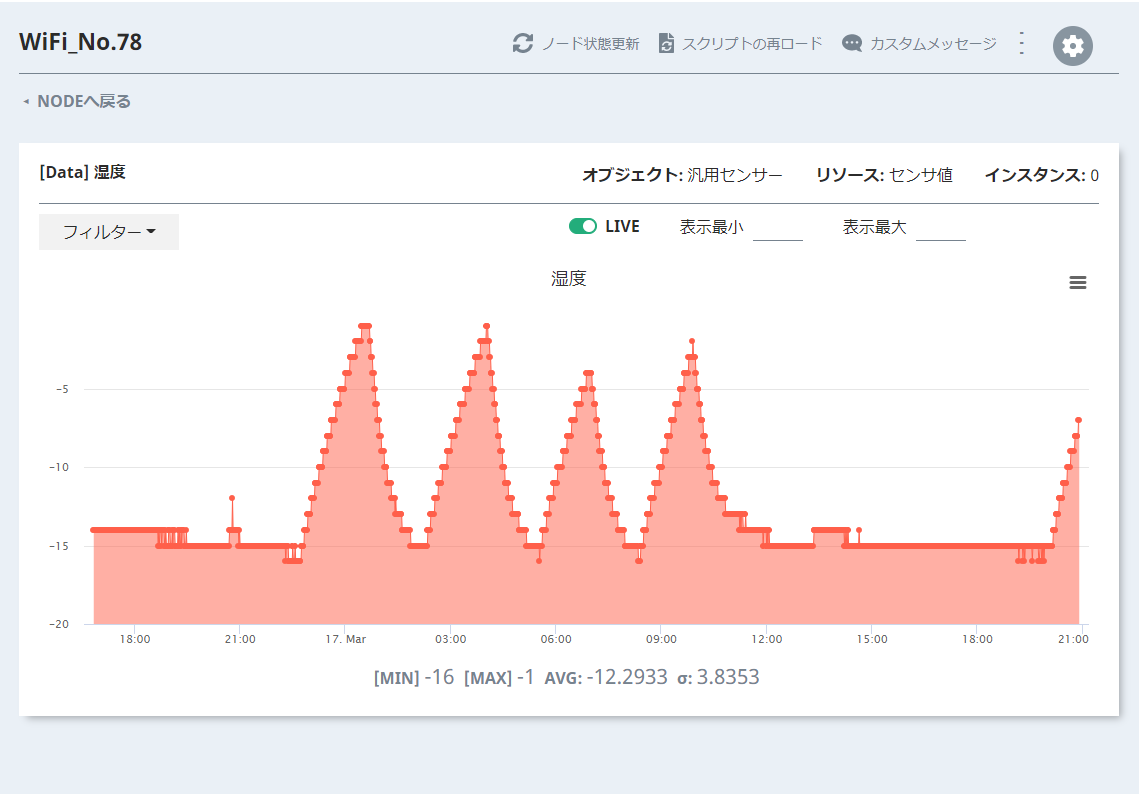Click the script document icon beside スクリプトの再ロード

tap(666, 44)
